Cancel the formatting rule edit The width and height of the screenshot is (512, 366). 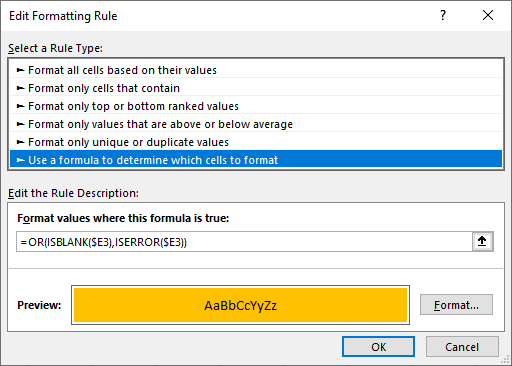point(462,347)
